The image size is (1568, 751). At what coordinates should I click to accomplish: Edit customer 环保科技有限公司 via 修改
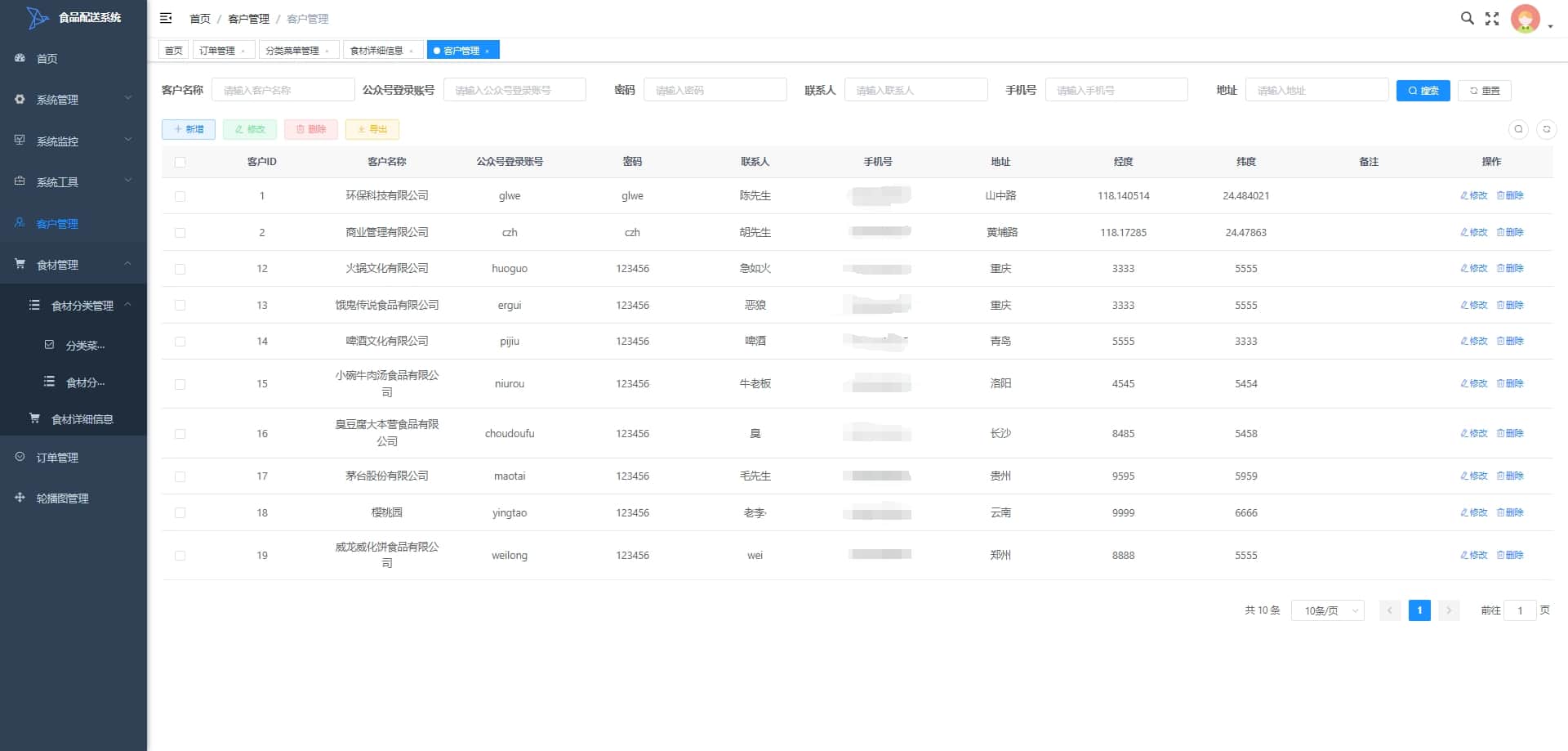click(1474, 195)
